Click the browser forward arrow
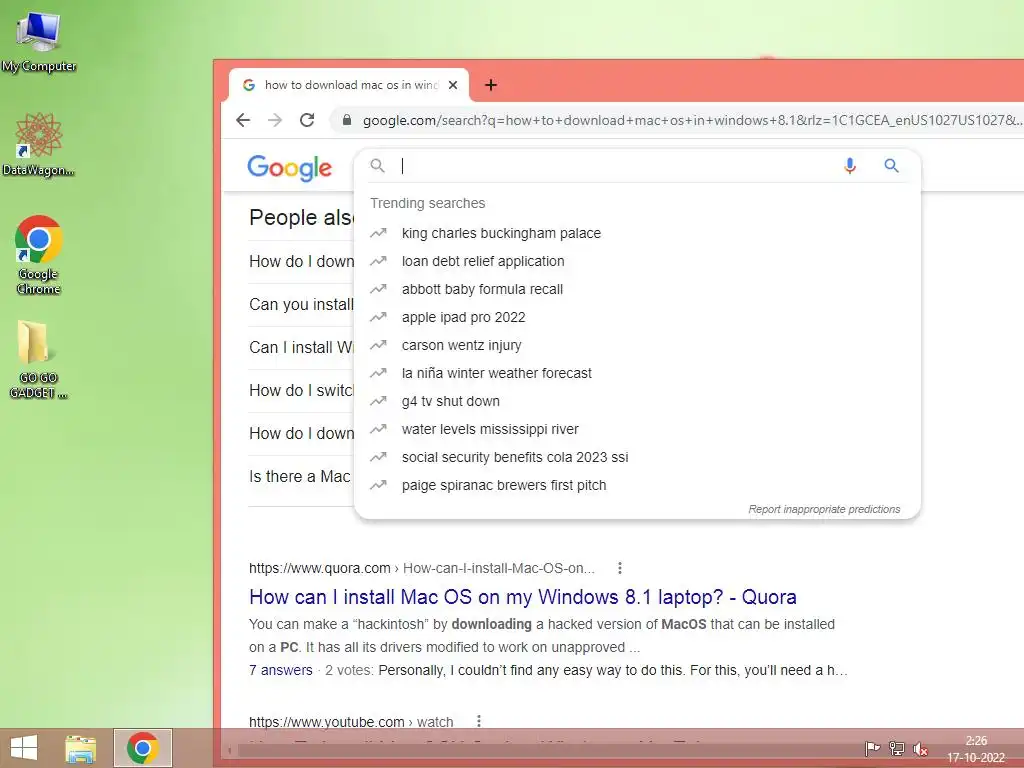The image size is (1024, 768). point(275,120)
